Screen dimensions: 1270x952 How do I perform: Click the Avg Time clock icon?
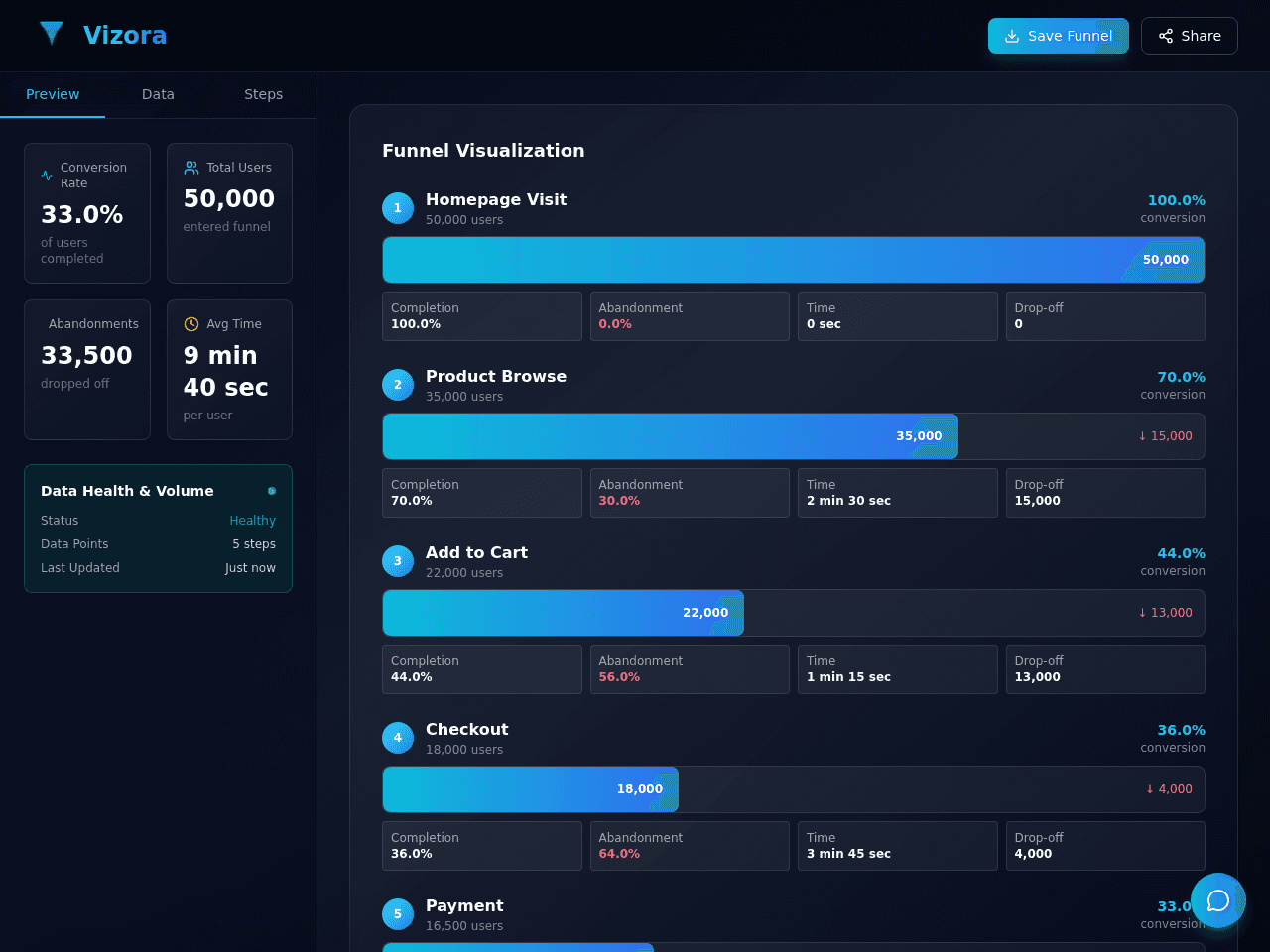tap(191, 324)
